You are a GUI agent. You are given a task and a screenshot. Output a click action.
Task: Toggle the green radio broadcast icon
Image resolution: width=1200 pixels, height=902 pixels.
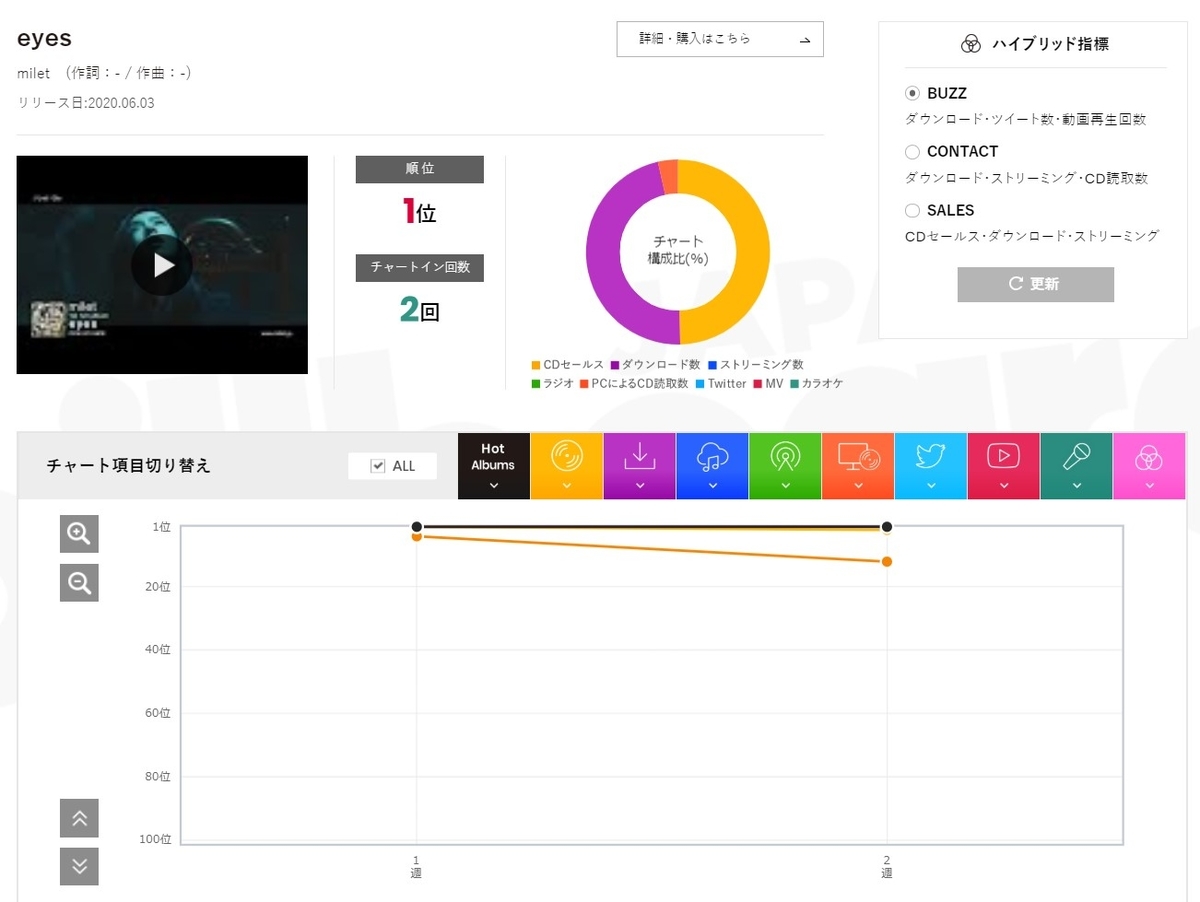click(x=785, y=466)
